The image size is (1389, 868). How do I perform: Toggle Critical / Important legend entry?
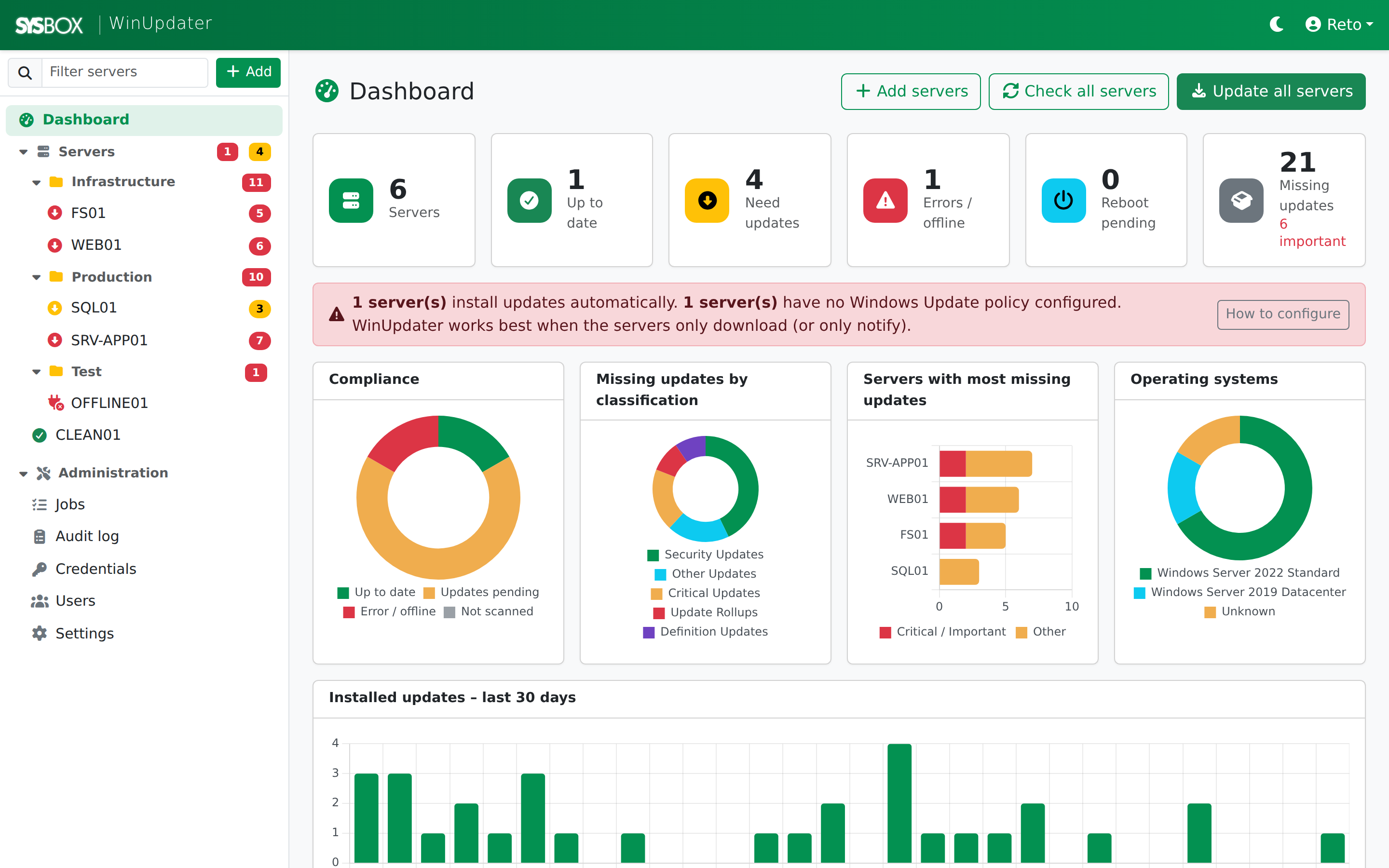(x=942, y=632)
